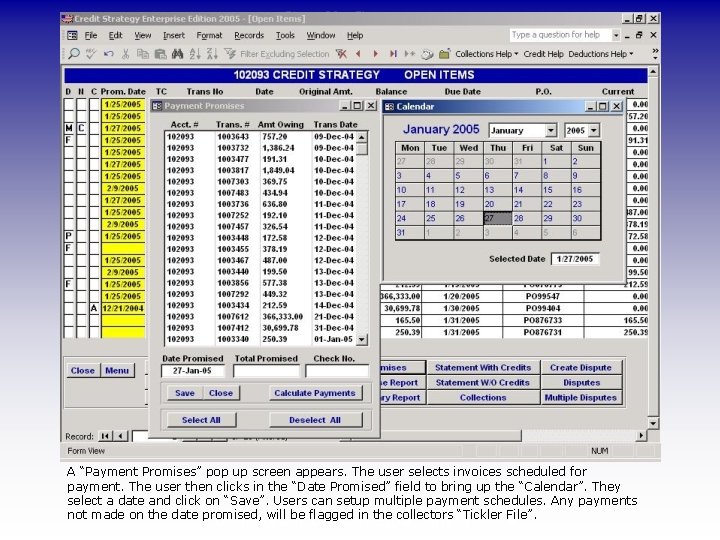Image resolution: width=720 pixels, height=540 pixels.
Task: Open the Window menu
Action: pos(321,35)
